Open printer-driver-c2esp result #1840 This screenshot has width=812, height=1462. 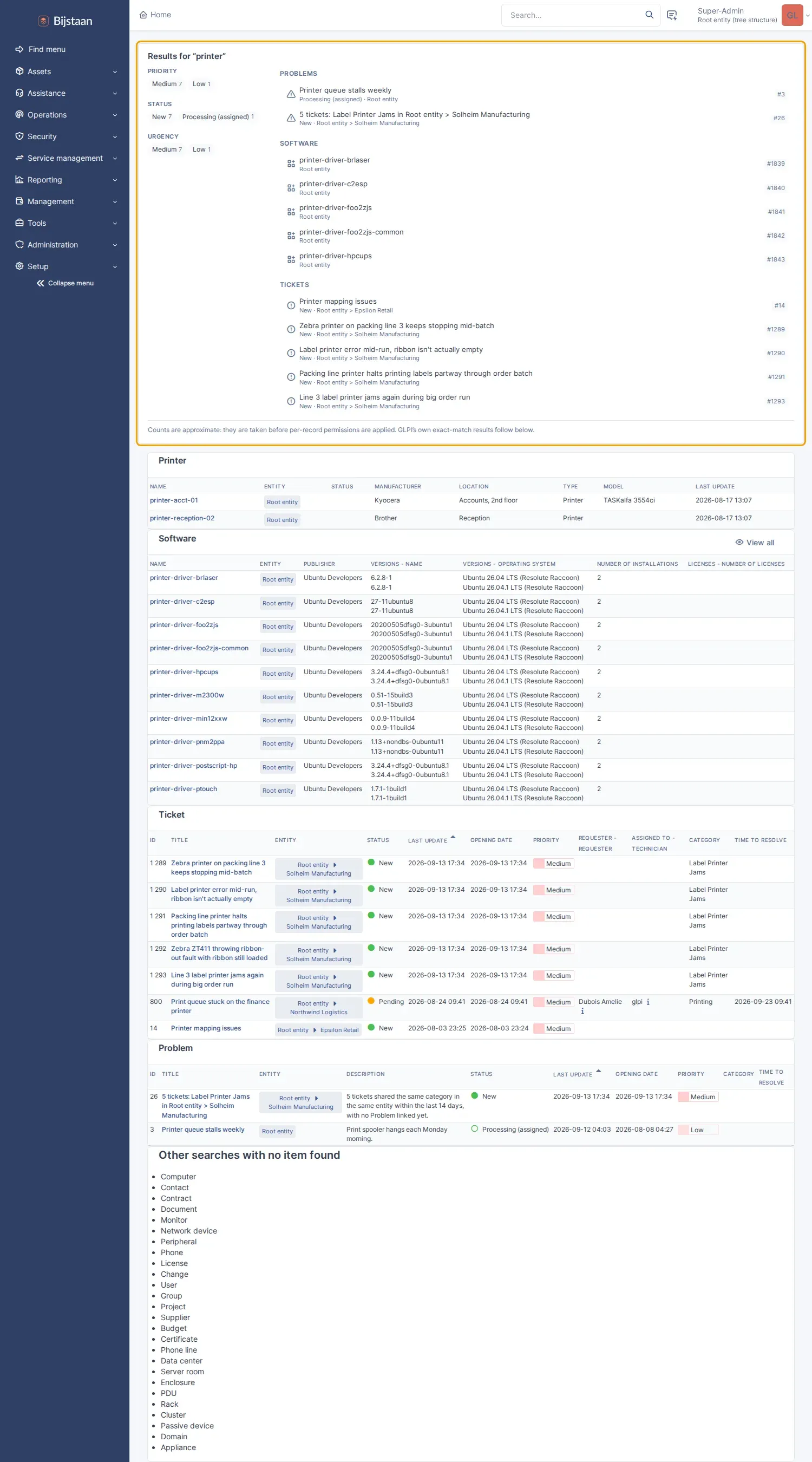(333, 184)
